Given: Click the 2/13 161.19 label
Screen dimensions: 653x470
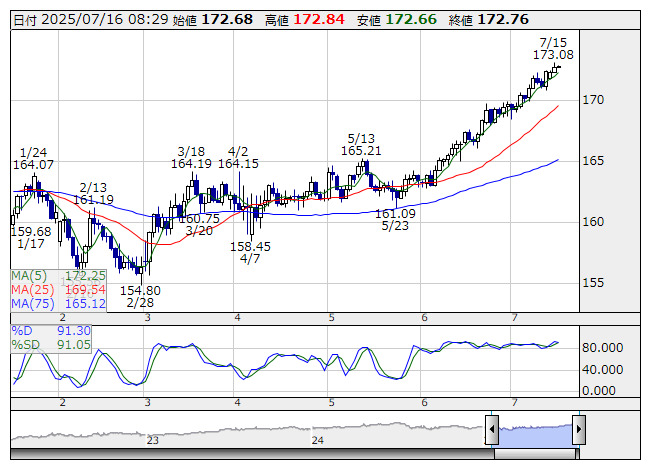Looking at the screenshot, I should coord(93,194).
